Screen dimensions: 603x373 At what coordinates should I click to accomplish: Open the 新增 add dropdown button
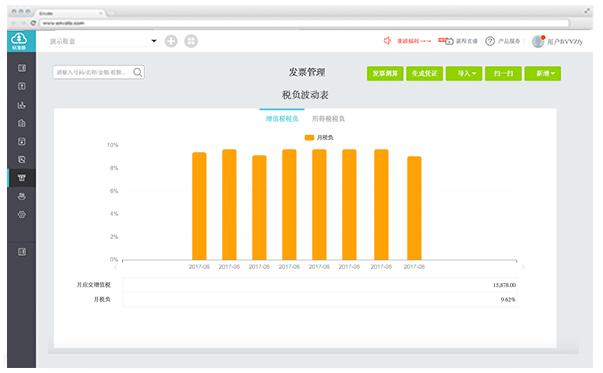click(x=543, y=73)
